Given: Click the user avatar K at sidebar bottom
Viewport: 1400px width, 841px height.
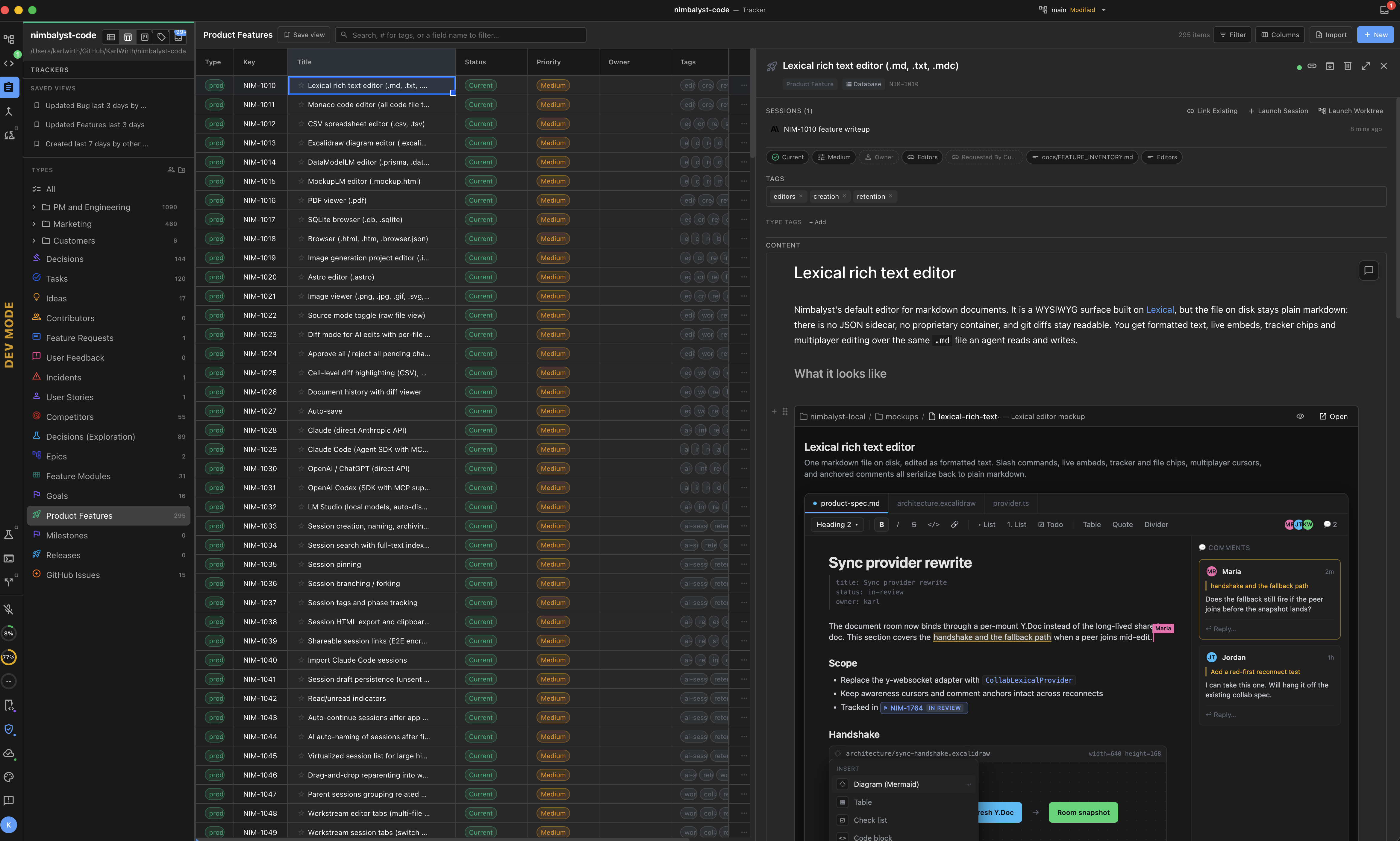Looking at the screenshot, I should tap(9, 825).
